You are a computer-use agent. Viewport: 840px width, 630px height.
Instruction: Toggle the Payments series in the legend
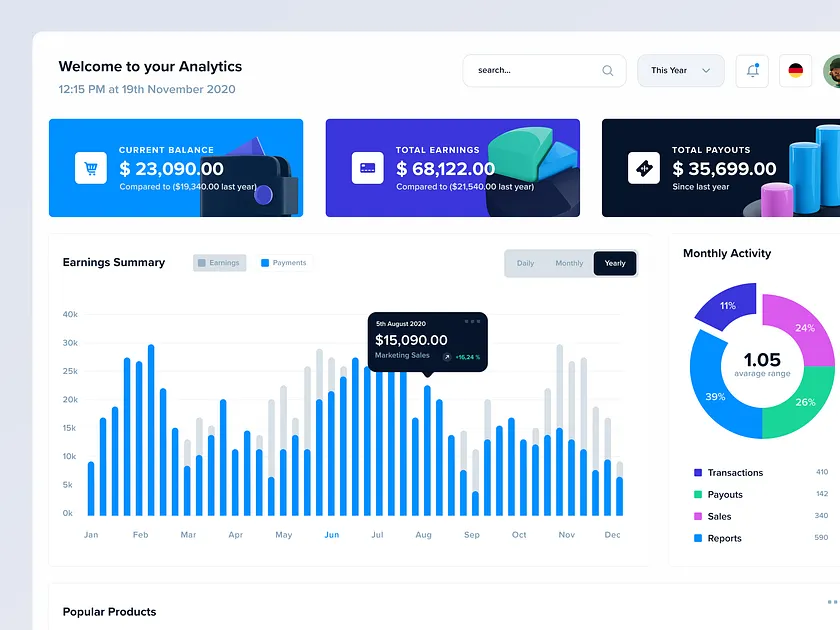(283, 262)
